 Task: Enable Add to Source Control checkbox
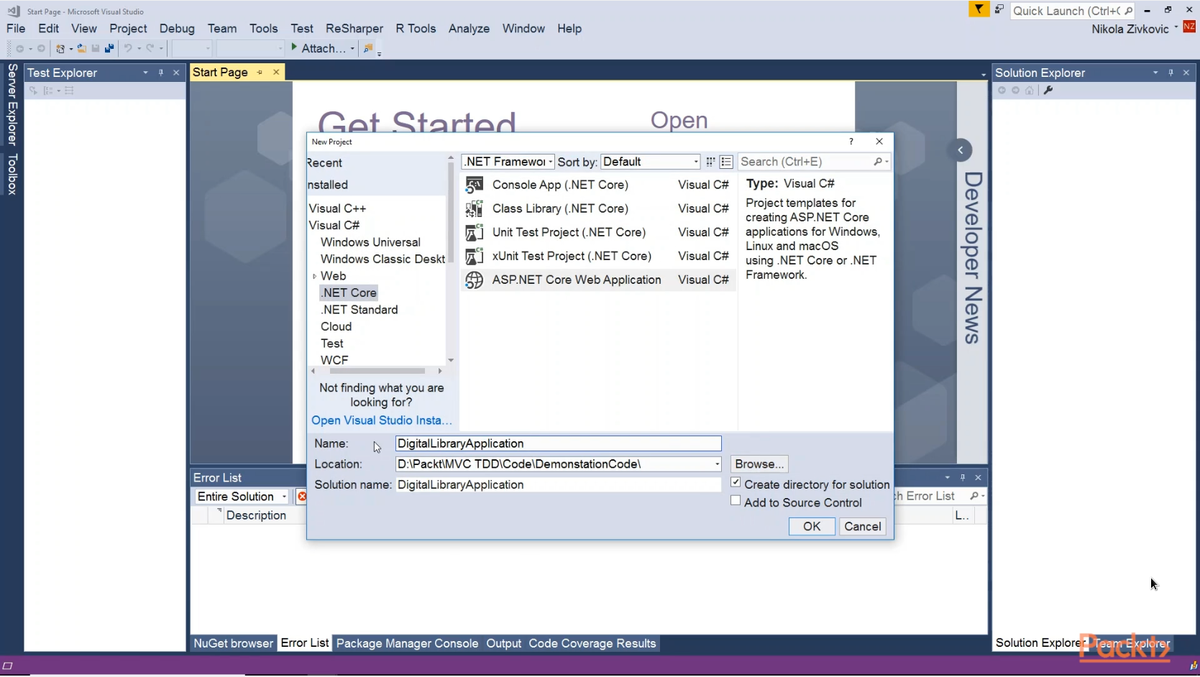tap(736, 501)
